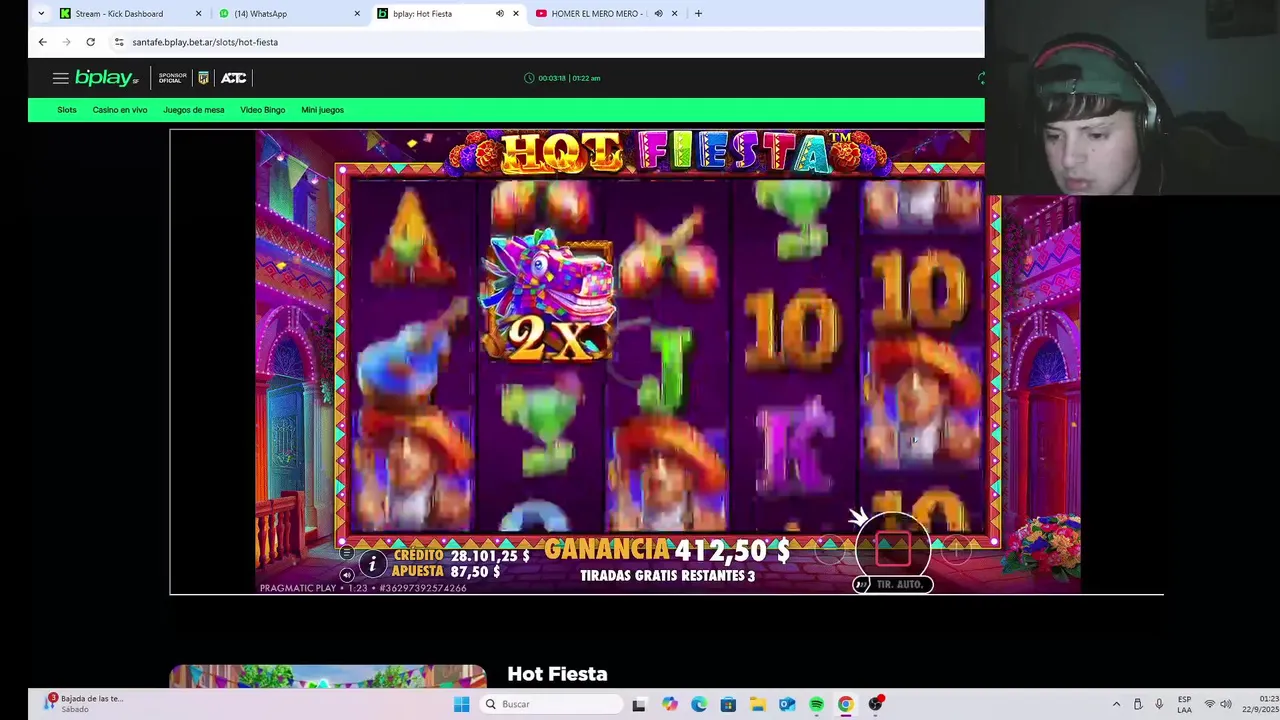The image size is (1280, 720).
Task: Mute audio on bplay Hot Fiesta tab
Action: (500, 14)
